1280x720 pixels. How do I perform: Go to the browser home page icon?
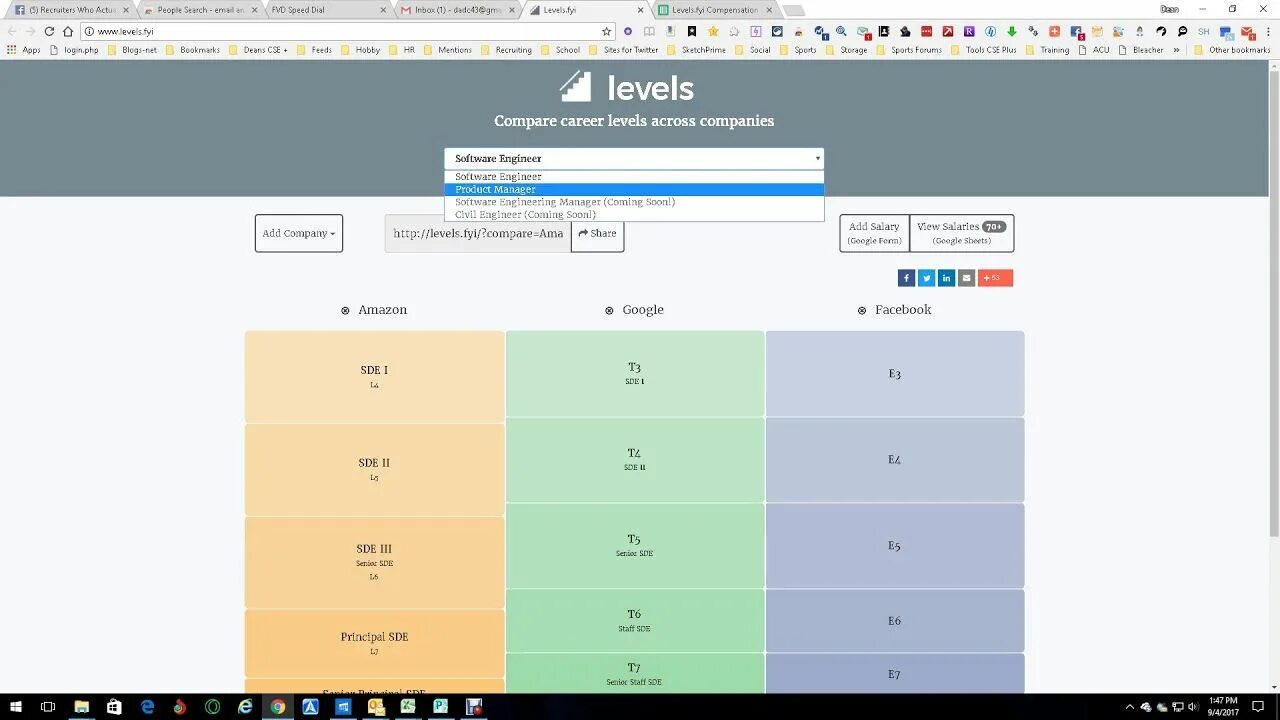pos(68,31)
